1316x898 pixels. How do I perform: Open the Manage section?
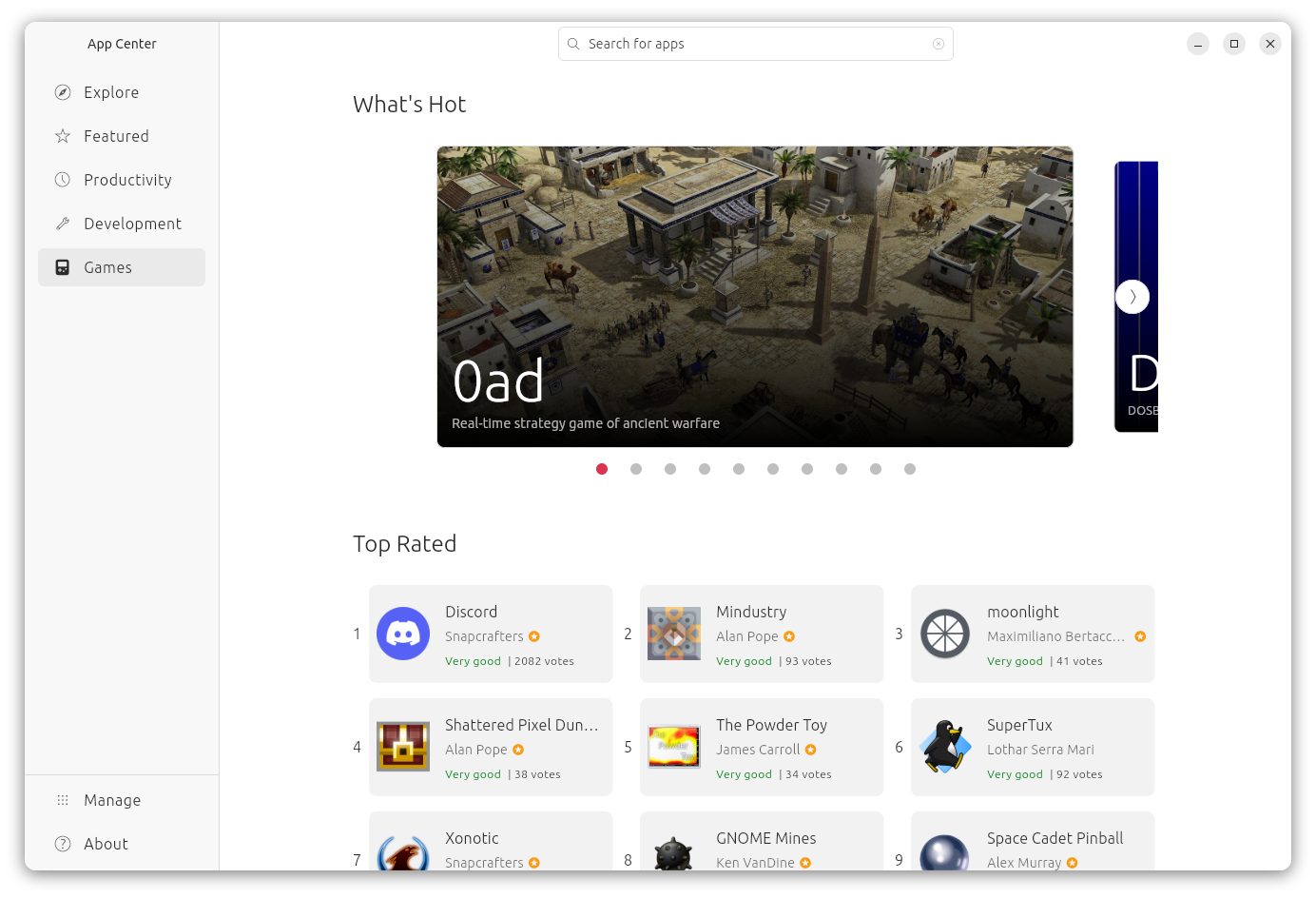[x=112, y=800]
